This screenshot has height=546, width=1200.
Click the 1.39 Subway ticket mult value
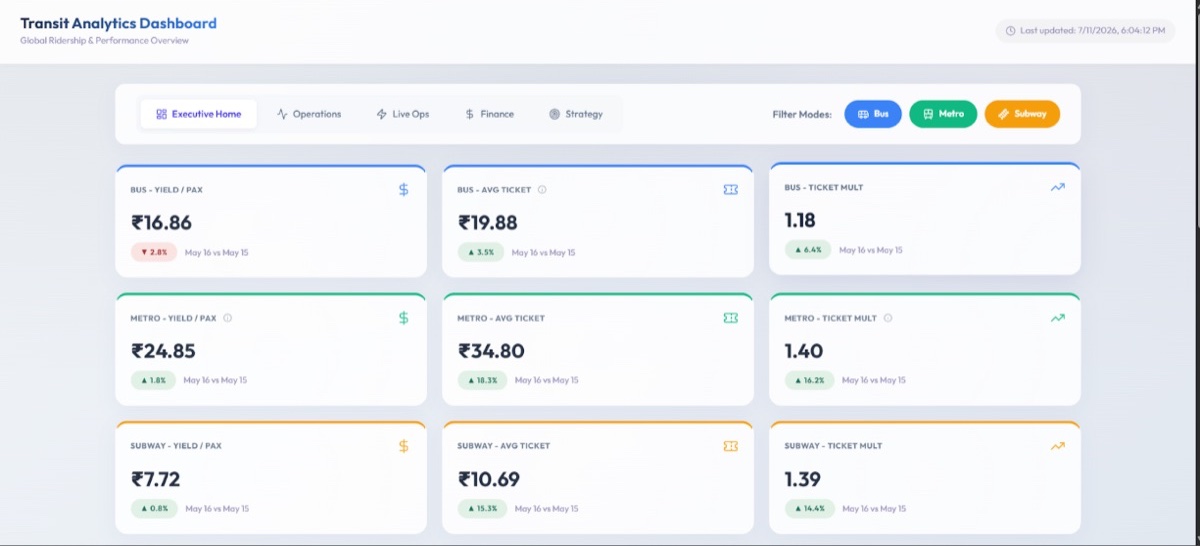coord(803,479)
